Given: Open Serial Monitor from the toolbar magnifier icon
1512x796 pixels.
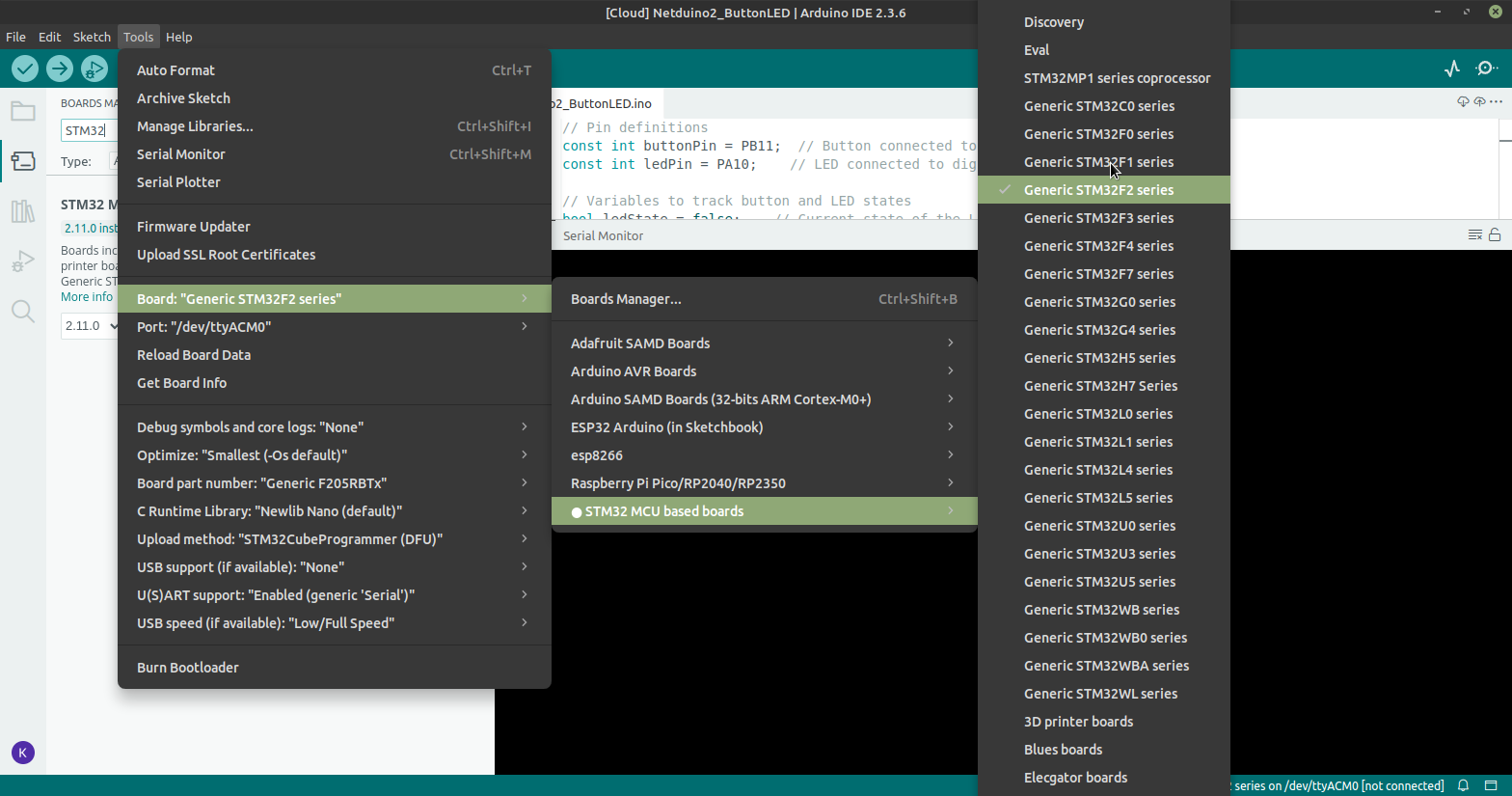Looking at the screenshot, I should coord(1487,69).
